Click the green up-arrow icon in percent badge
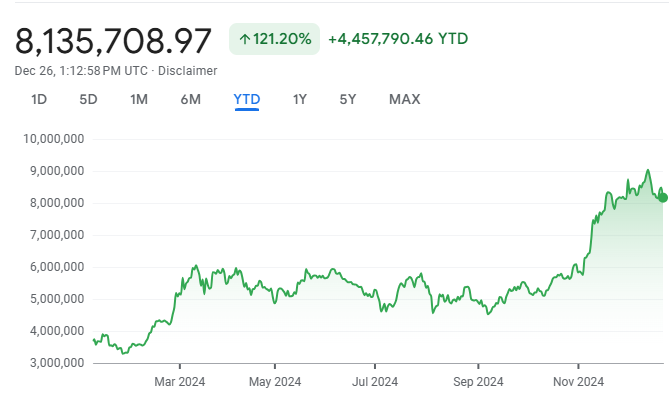 [x=244, y=39]
